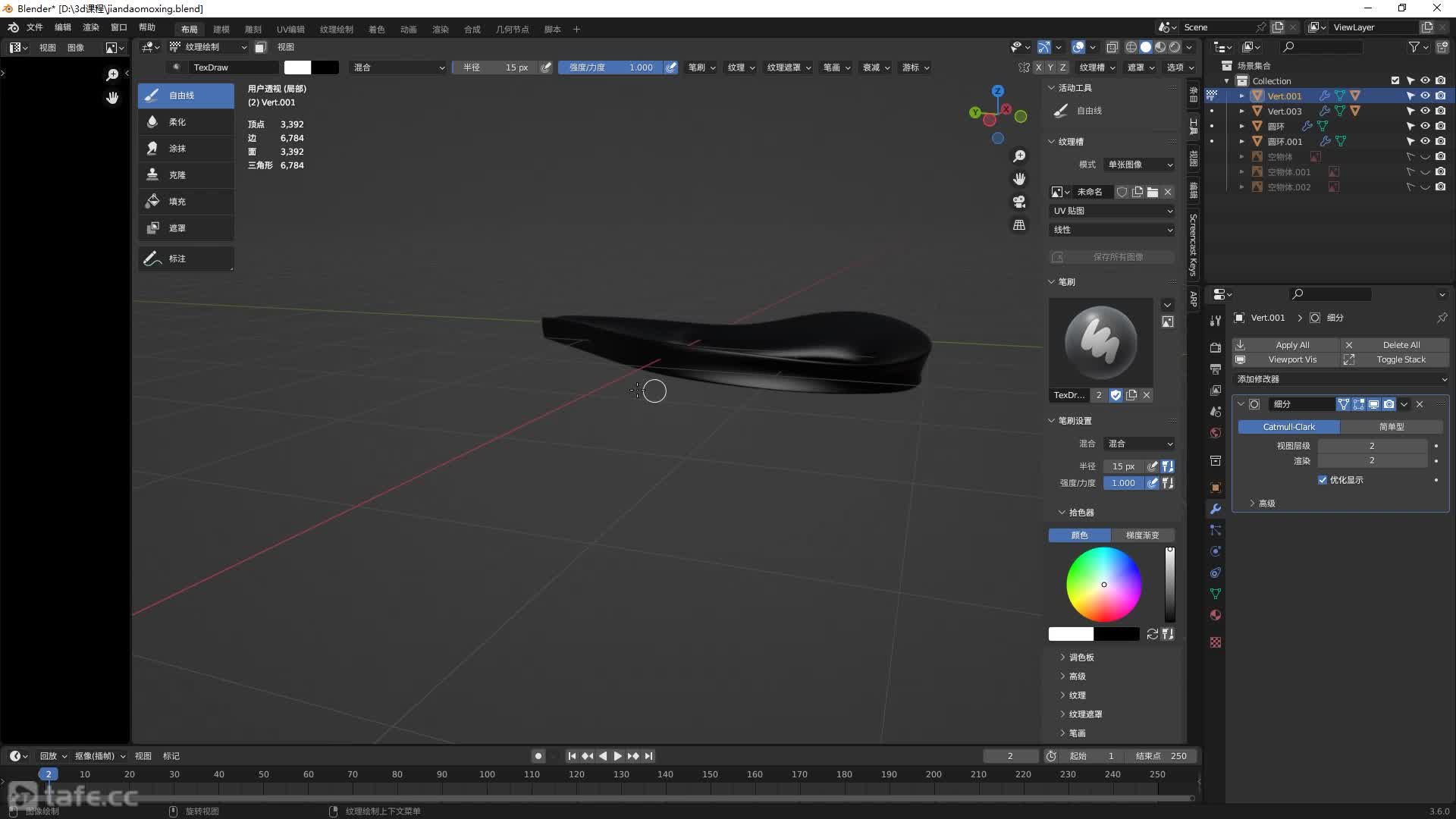This screenshot has height=819, width=1456.
Task: Play animation in timeline
Action: pyautogui.click(x=617, y=756)
